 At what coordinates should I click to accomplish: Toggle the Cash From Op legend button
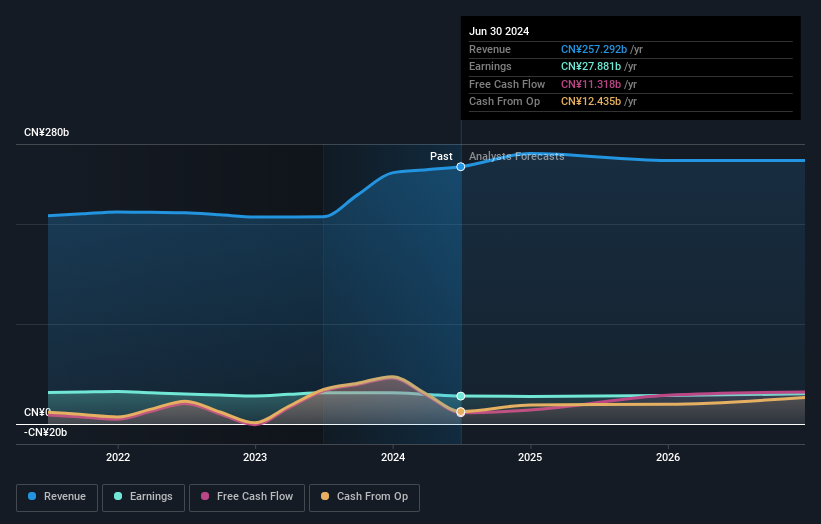tap(364, 497)
